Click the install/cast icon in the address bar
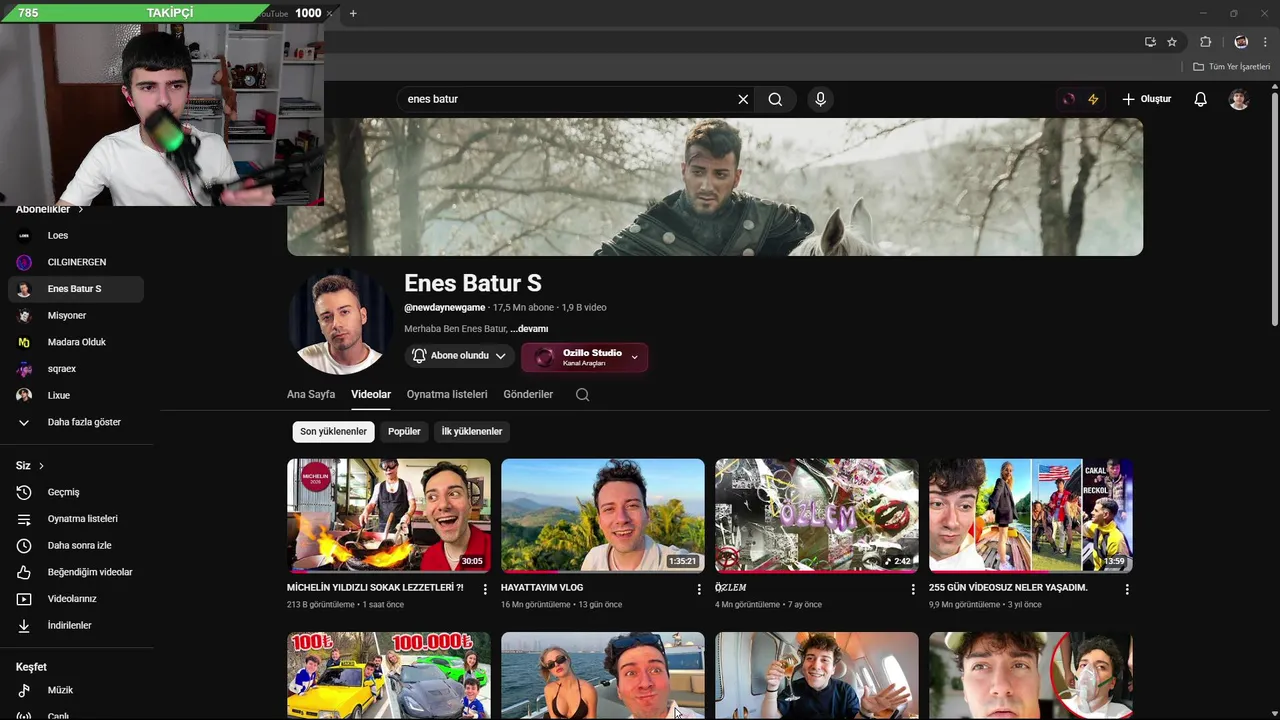The image size is (1280, 720). point(1150,42)
